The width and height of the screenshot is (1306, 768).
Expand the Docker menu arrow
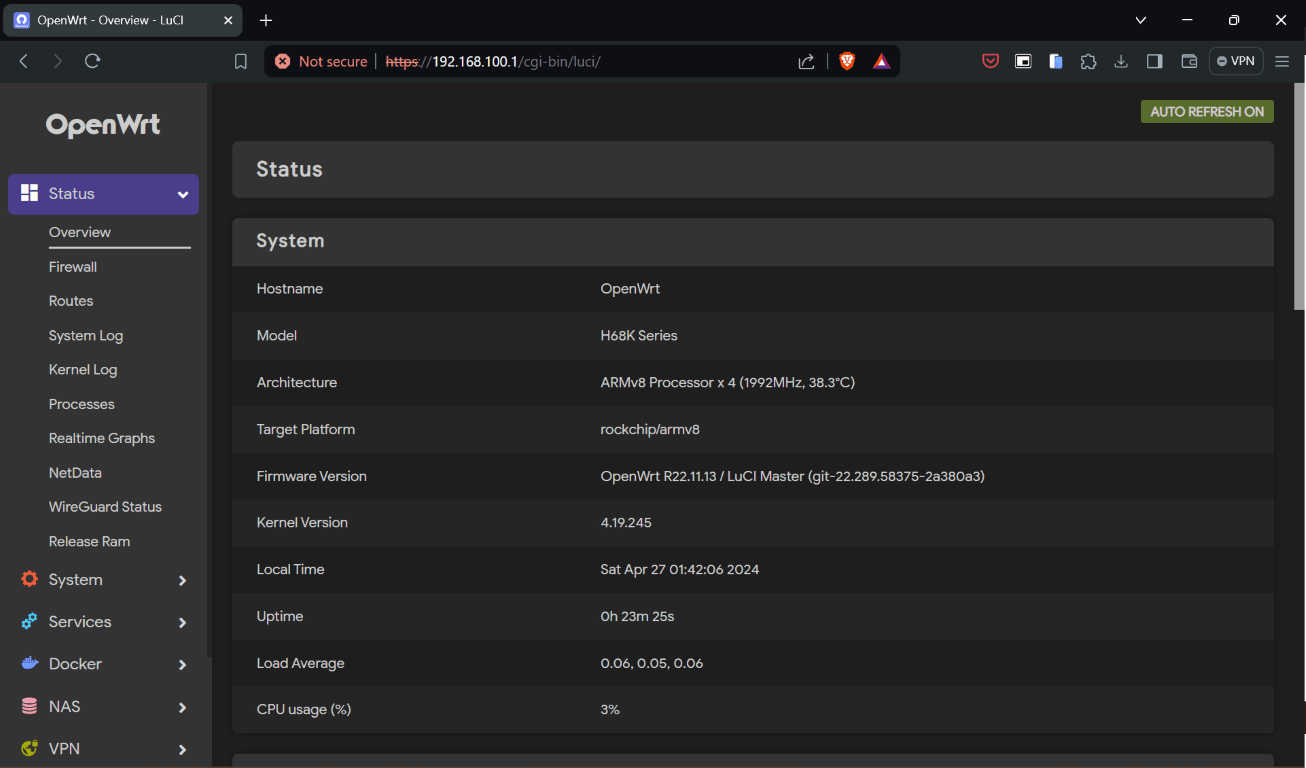183,665
